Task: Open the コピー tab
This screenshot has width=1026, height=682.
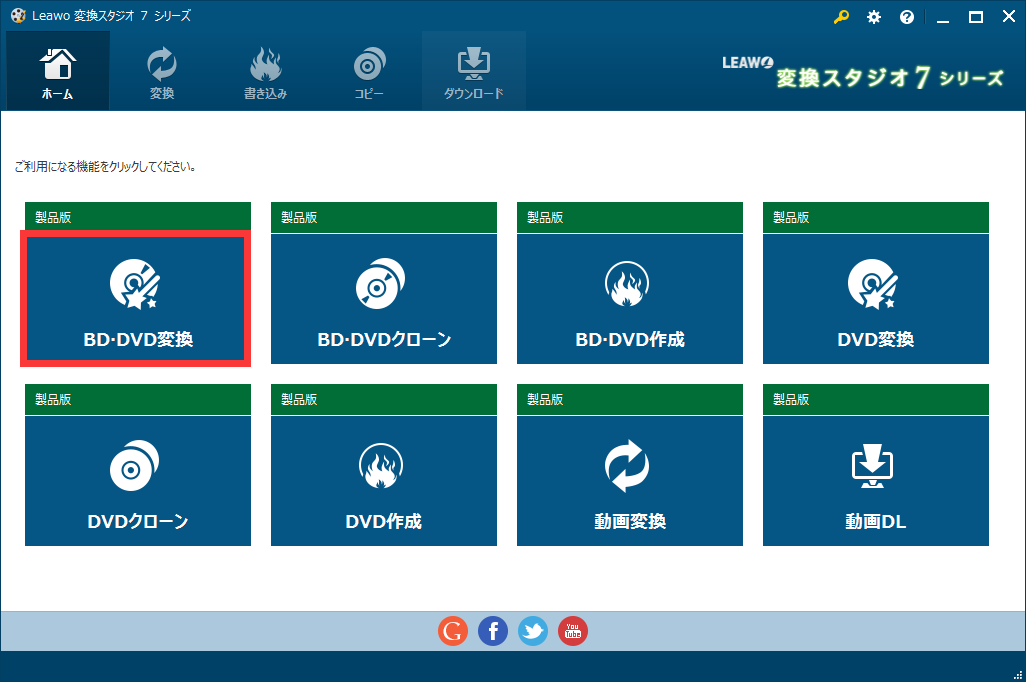Action: [369, 70]
